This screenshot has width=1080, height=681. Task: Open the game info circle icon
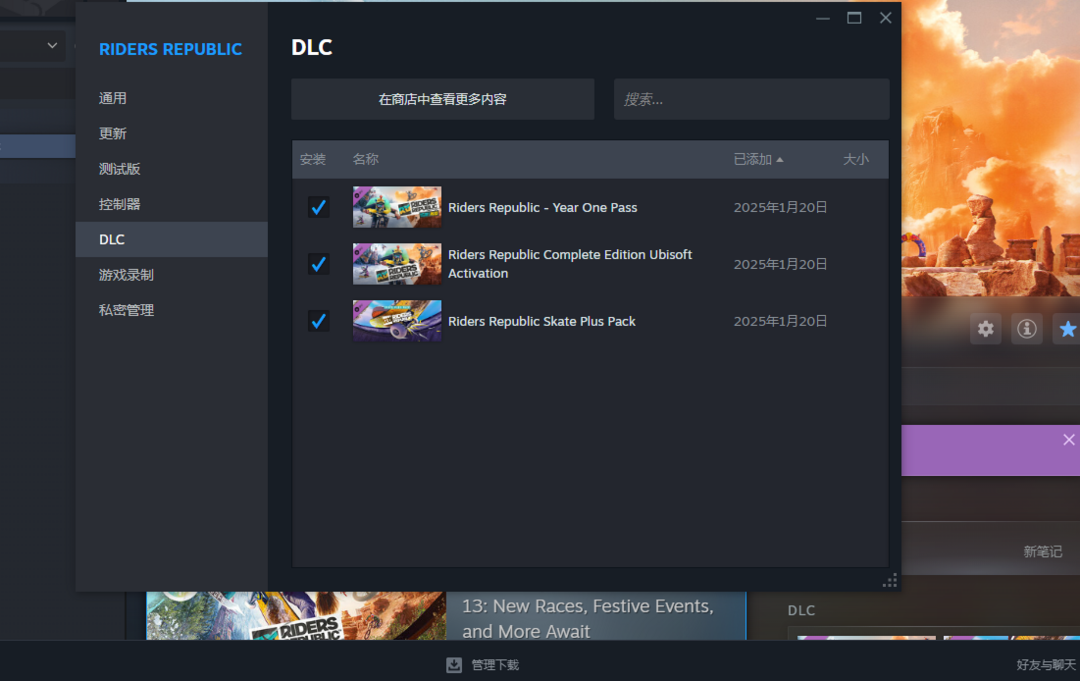[x=1026, y=329]
